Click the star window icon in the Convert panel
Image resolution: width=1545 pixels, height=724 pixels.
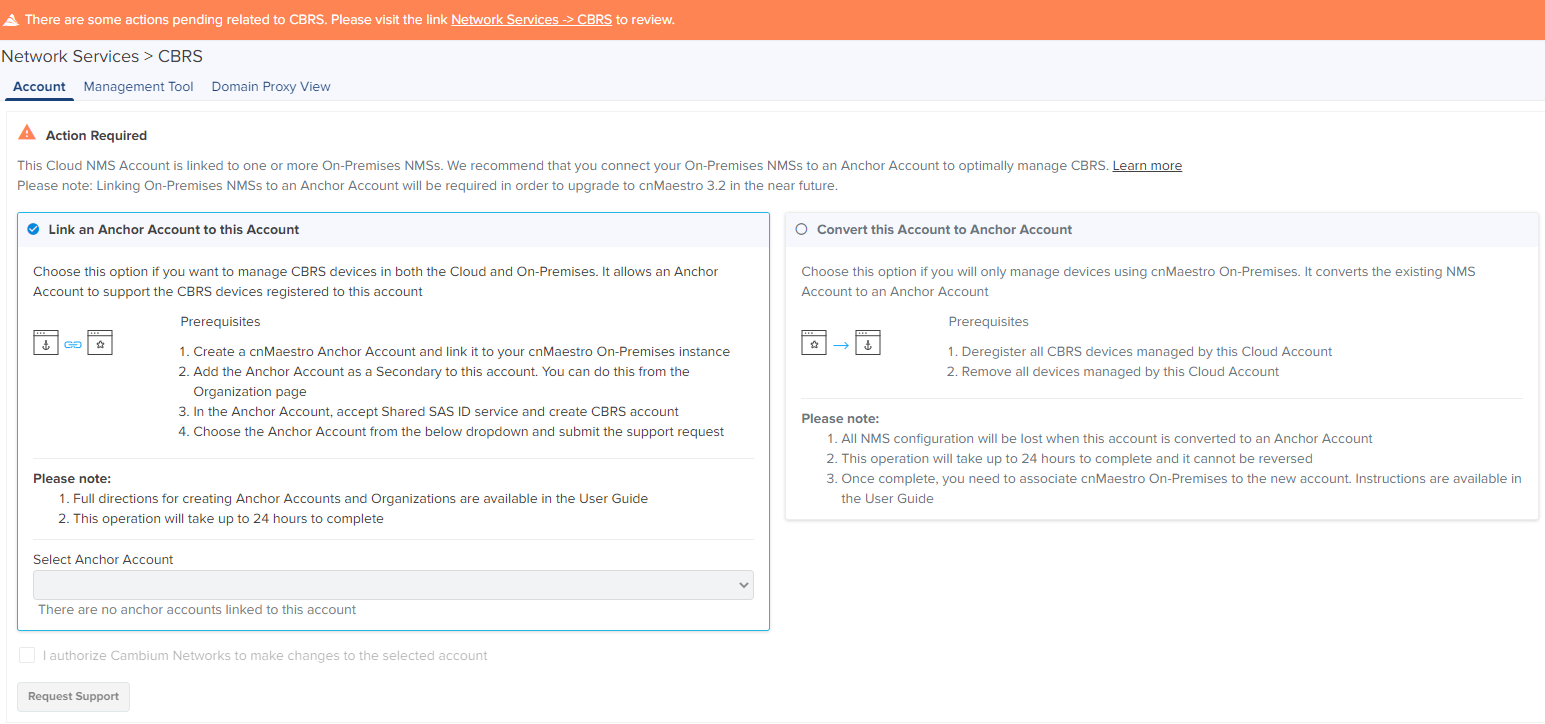click(x=814, y=343)
